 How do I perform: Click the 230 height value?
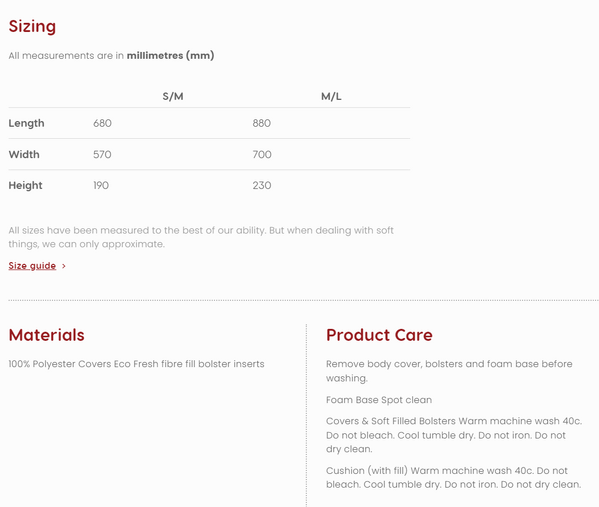(262, 185)
